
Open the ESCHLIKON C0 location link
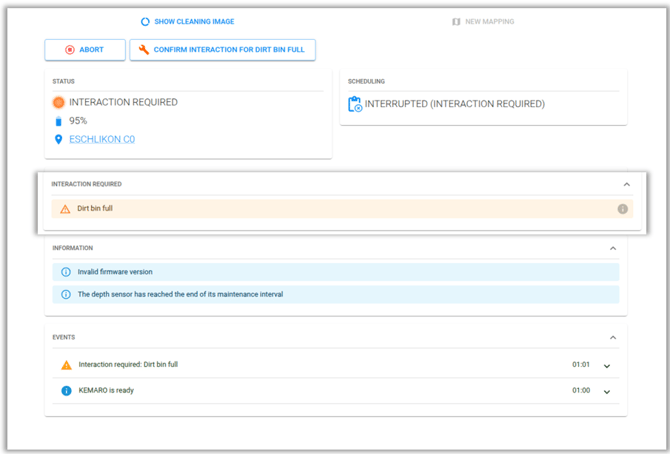click(102, 139)
